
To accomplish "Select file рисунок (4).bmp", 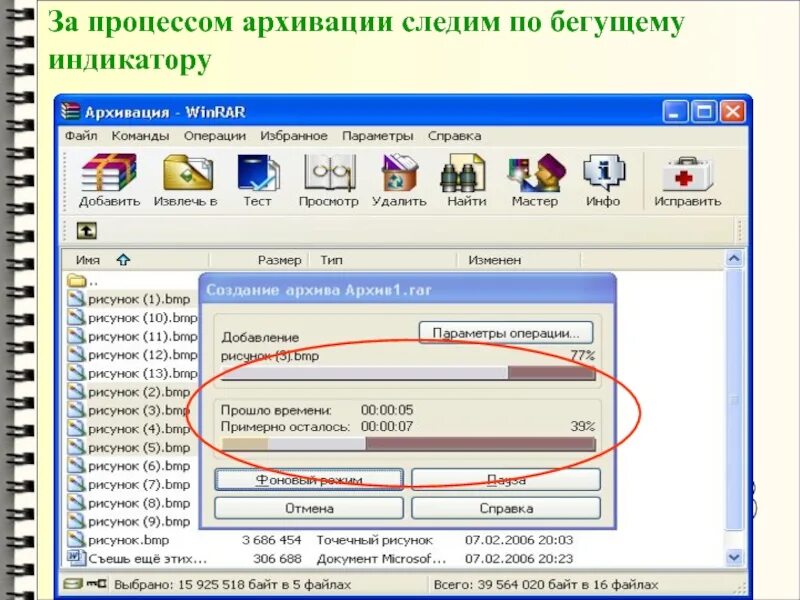I will [x=139, y=429].
